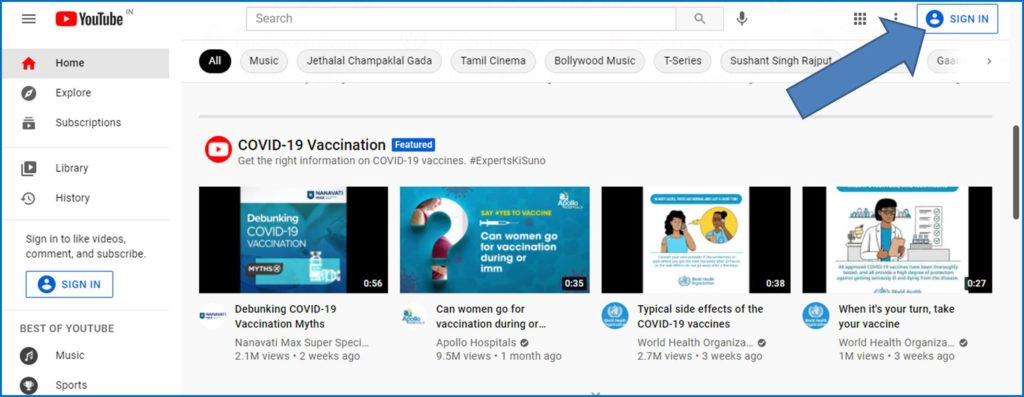Screen dimensions: 1024x397
Task: Type in the Search input field
Action: [x=461, y=19]
